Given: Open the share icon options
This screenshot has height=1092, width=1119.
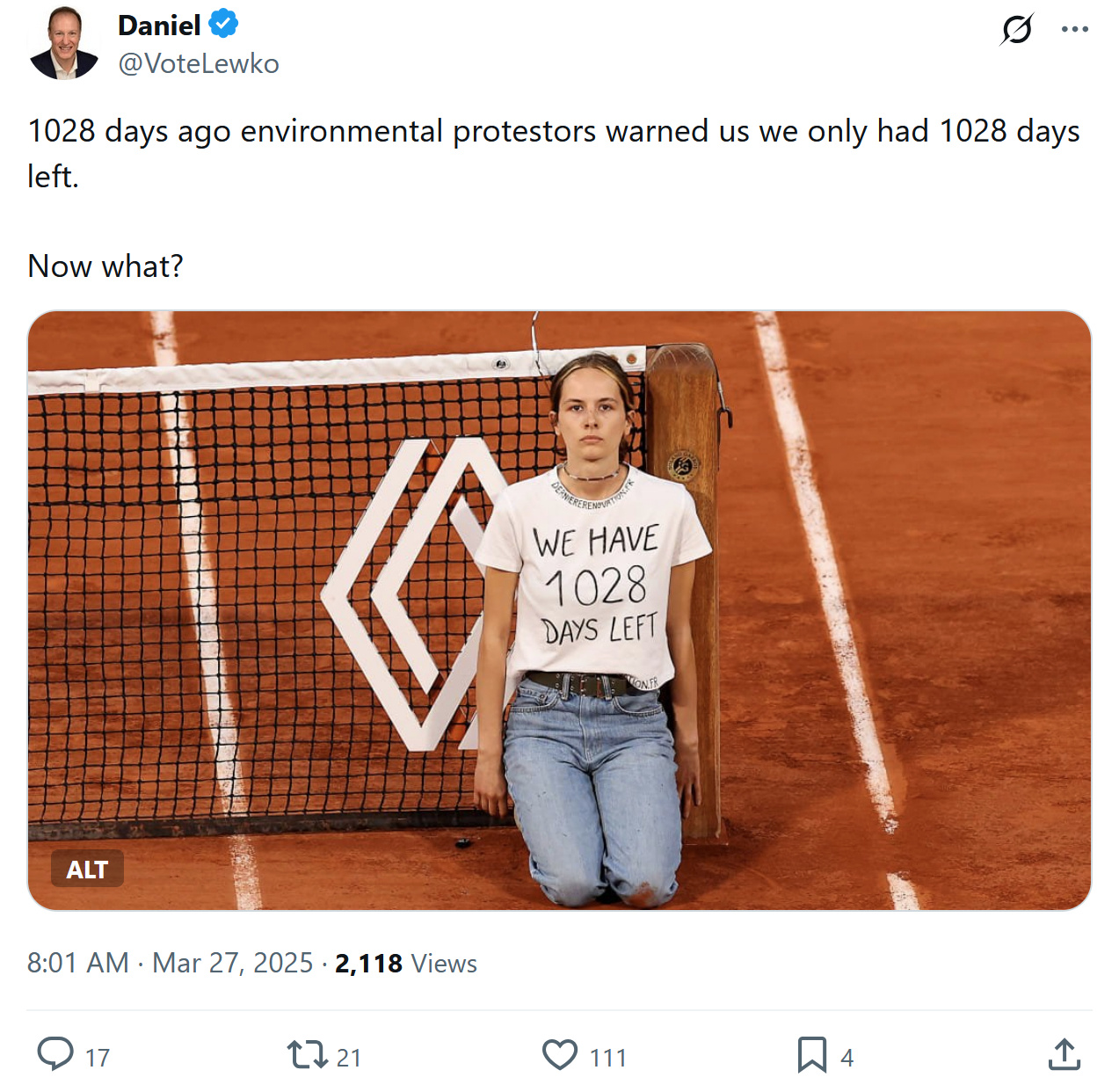Looking at the screenshot, I should point(1064,1054).
